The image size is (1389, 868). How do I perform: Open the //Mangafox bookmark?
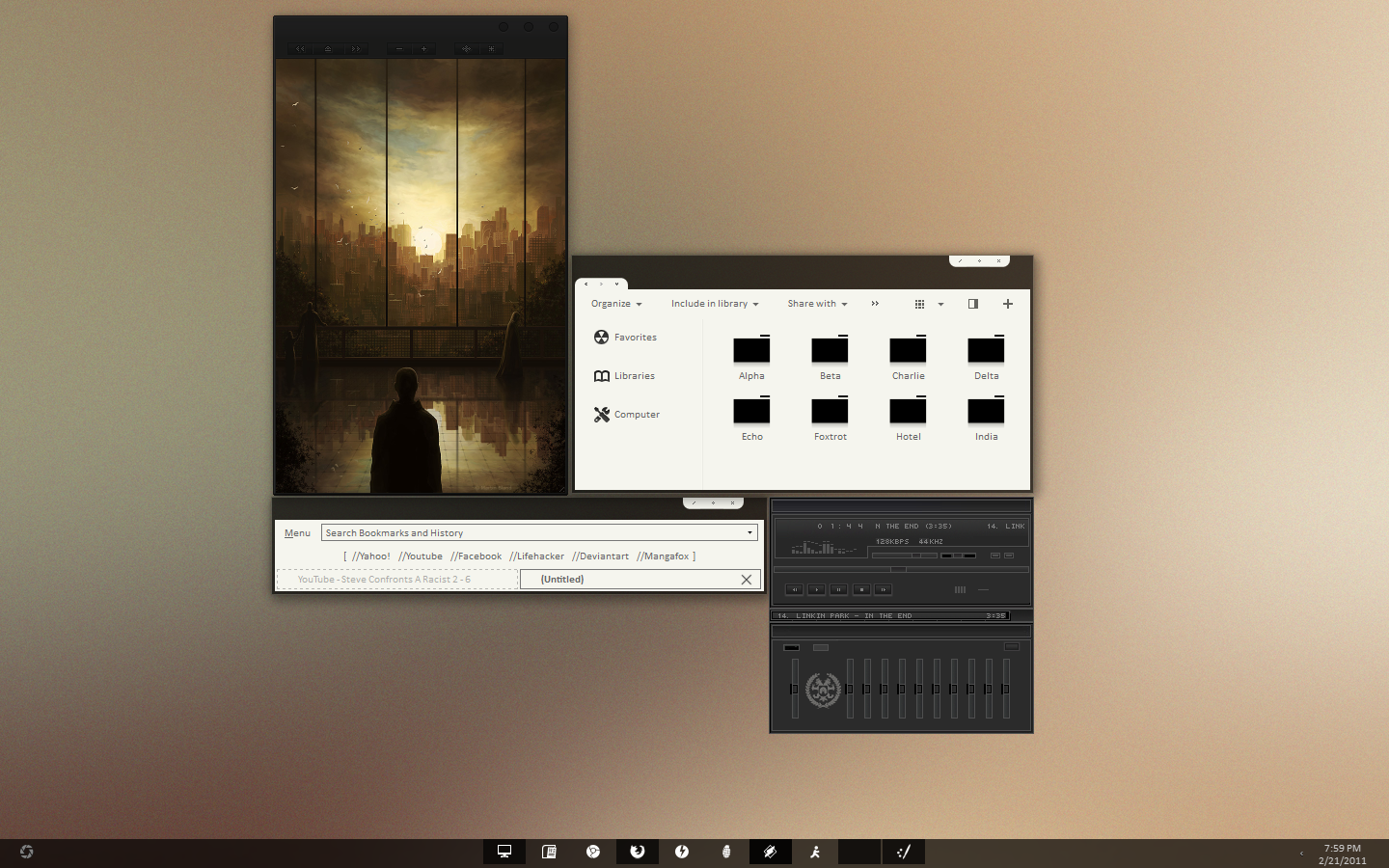tap(663, 556)
